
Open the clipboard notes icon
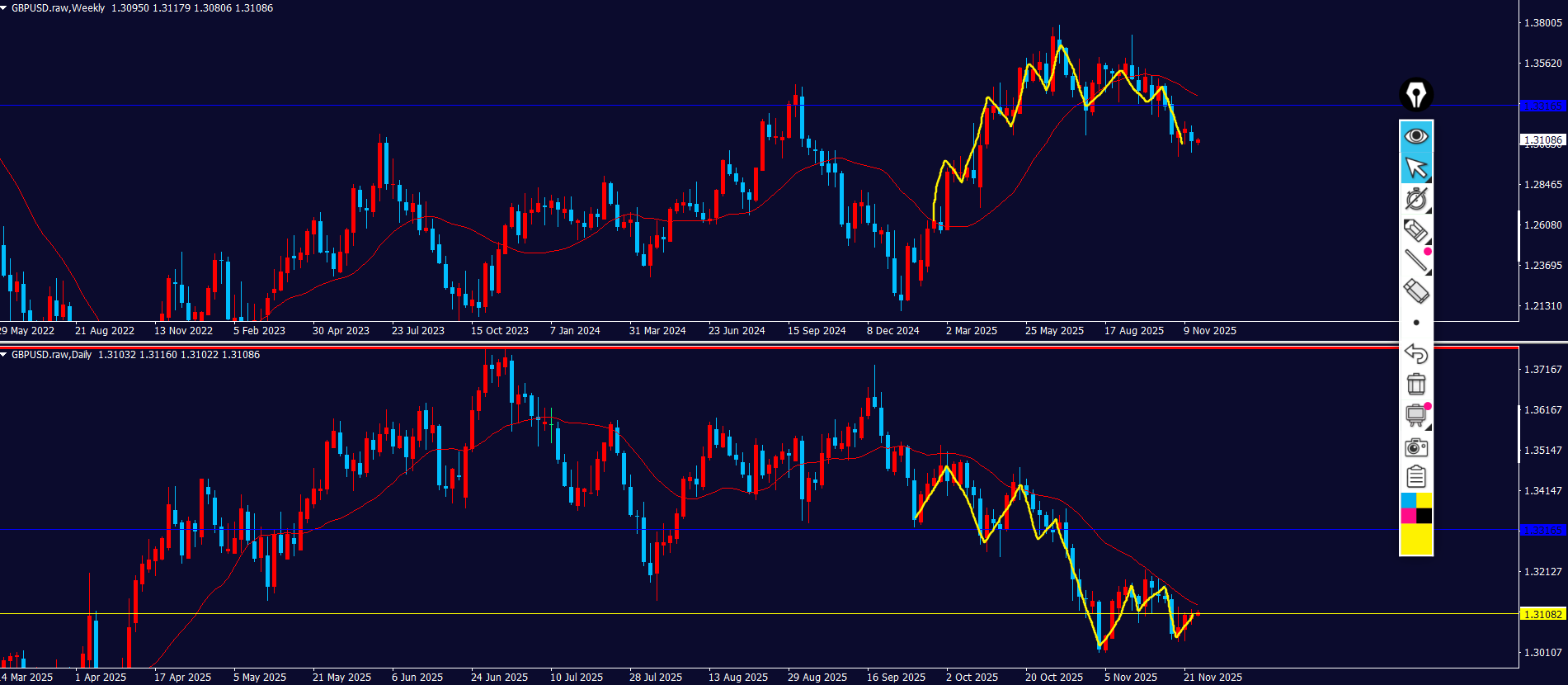1415,477
